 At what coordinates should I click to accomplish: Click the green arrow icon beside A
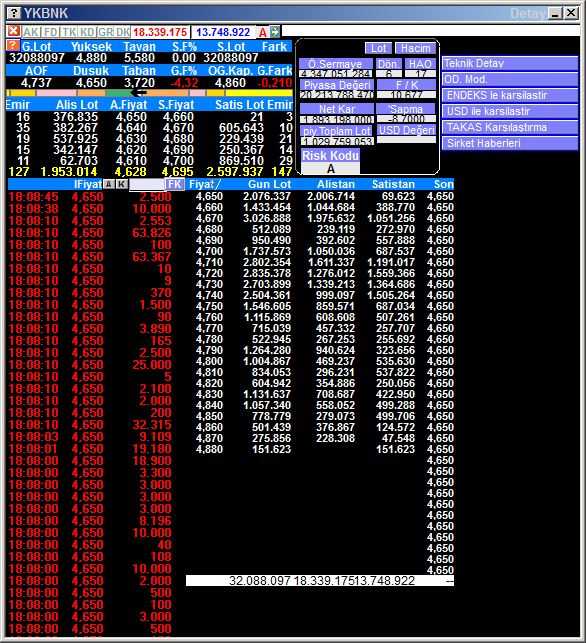click(x=275, y=32)
